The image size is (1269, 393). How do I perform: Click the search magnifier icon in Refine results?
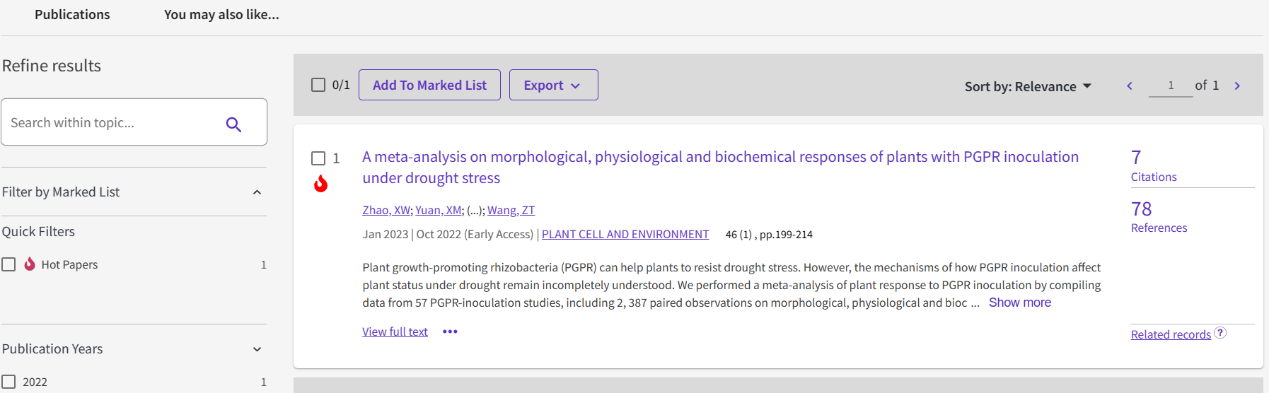point(234,124)
